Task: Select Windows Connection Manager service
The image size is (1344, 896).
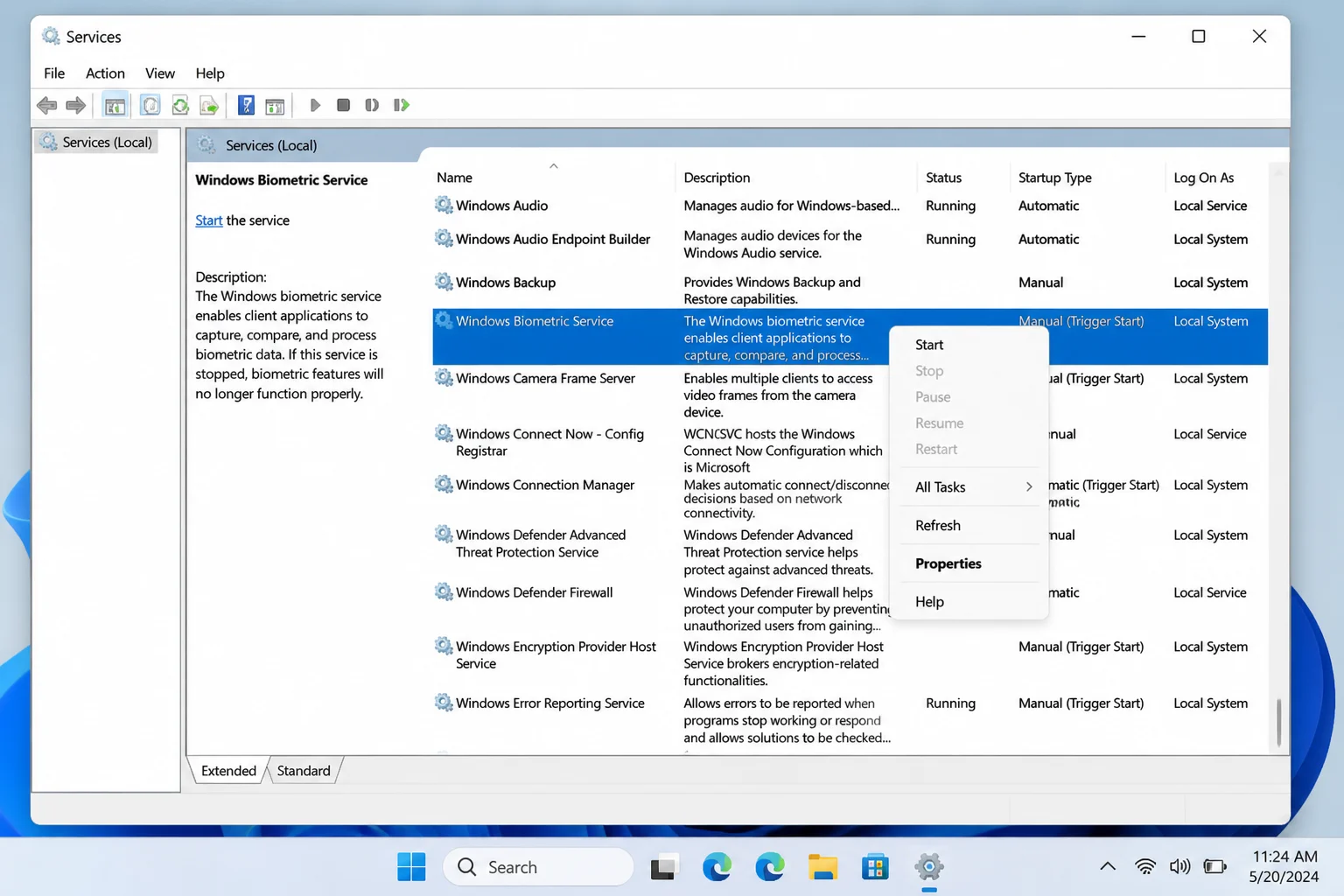Action: click(x=545, y=485)
